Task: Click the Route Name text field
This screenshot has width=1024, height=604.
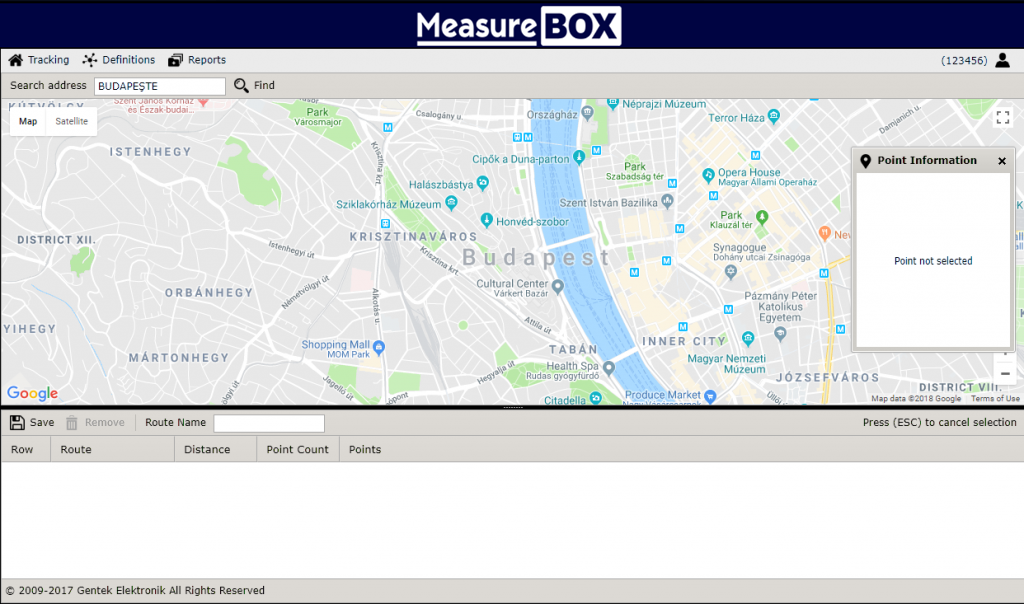Action: coord(269,423)
